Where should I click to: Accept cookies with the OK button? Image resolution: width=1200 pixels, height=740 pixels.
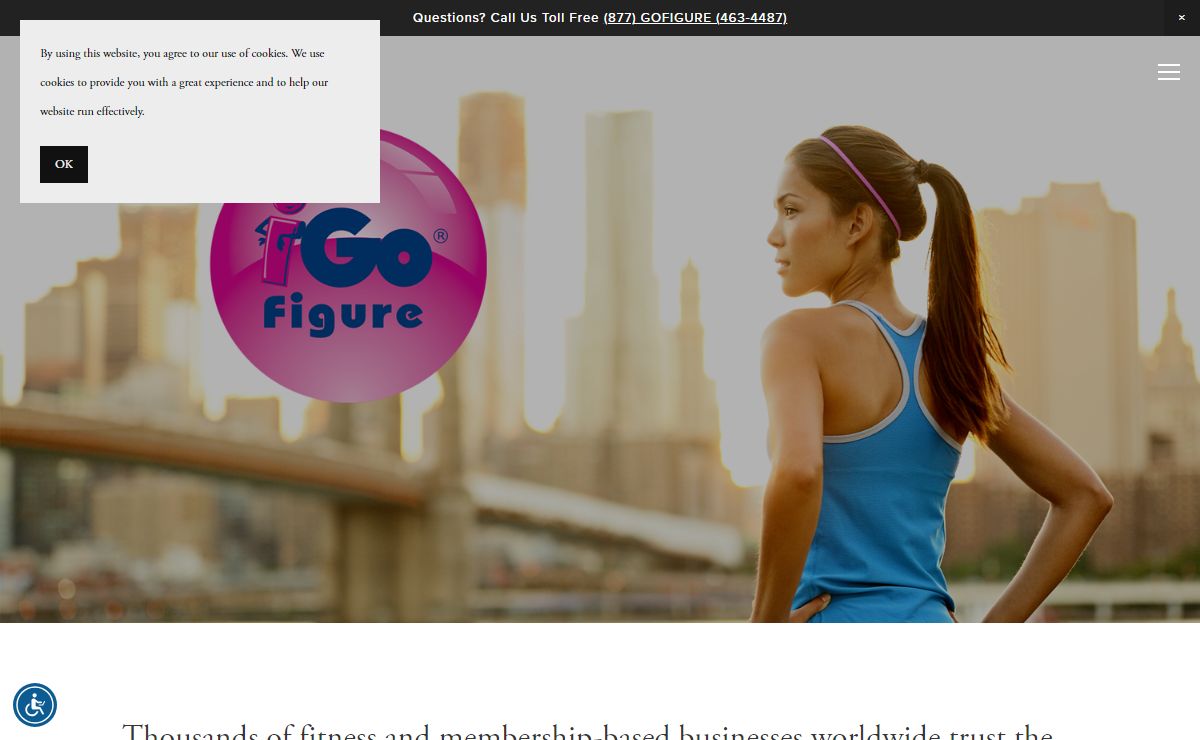[x=64, y=164]
